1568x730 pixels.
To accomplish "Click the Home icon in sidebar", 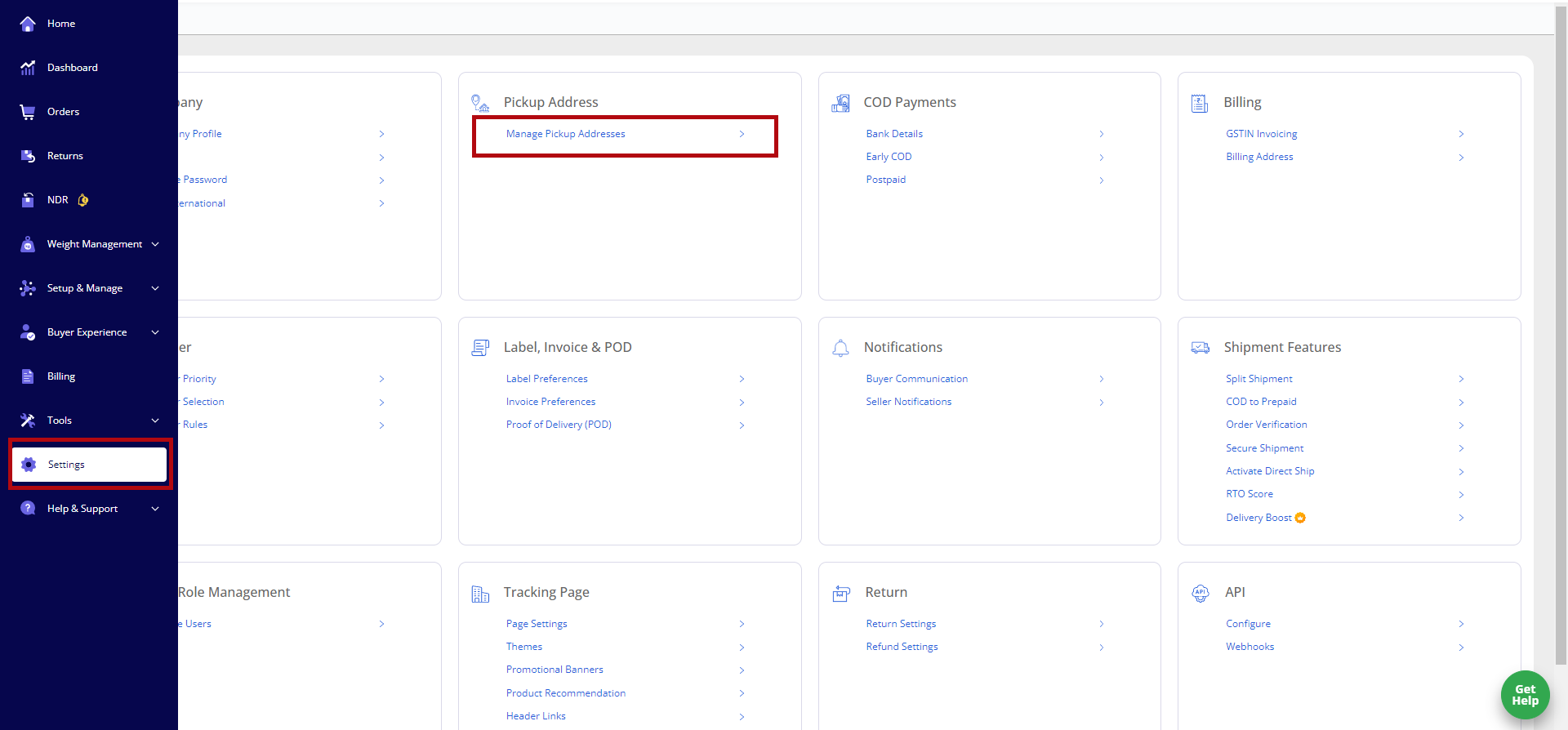I will coord(28,24).
